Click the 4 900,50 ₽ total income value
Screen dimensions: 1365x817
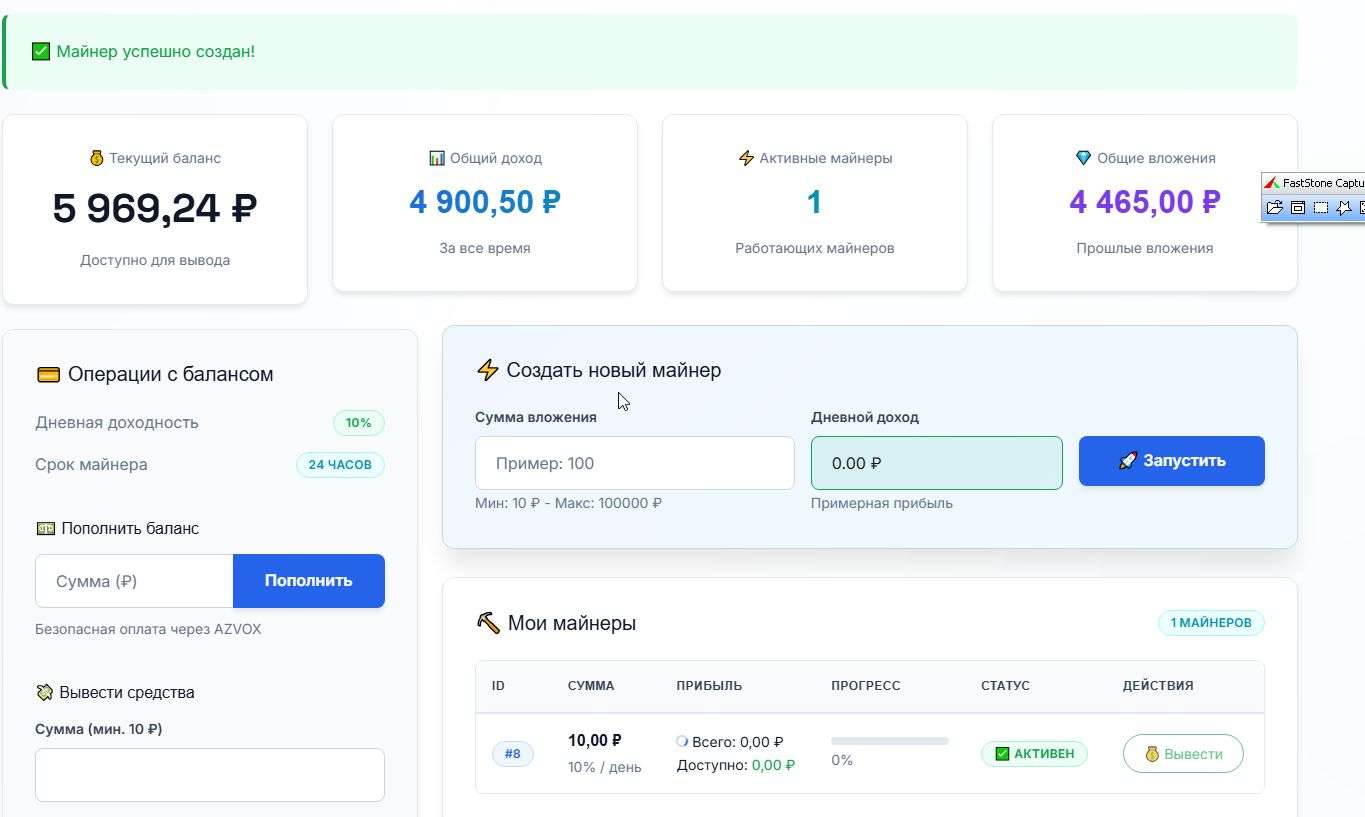[x=485, y=202]
